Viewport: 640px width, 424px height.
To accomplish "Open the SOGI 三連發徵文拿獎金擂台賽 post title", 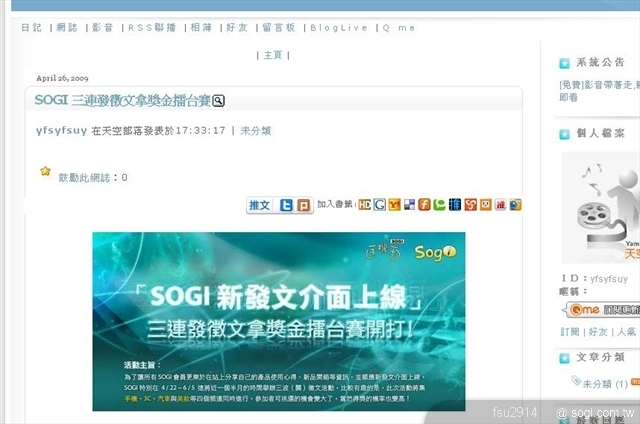I will click(x=122, y=100).
